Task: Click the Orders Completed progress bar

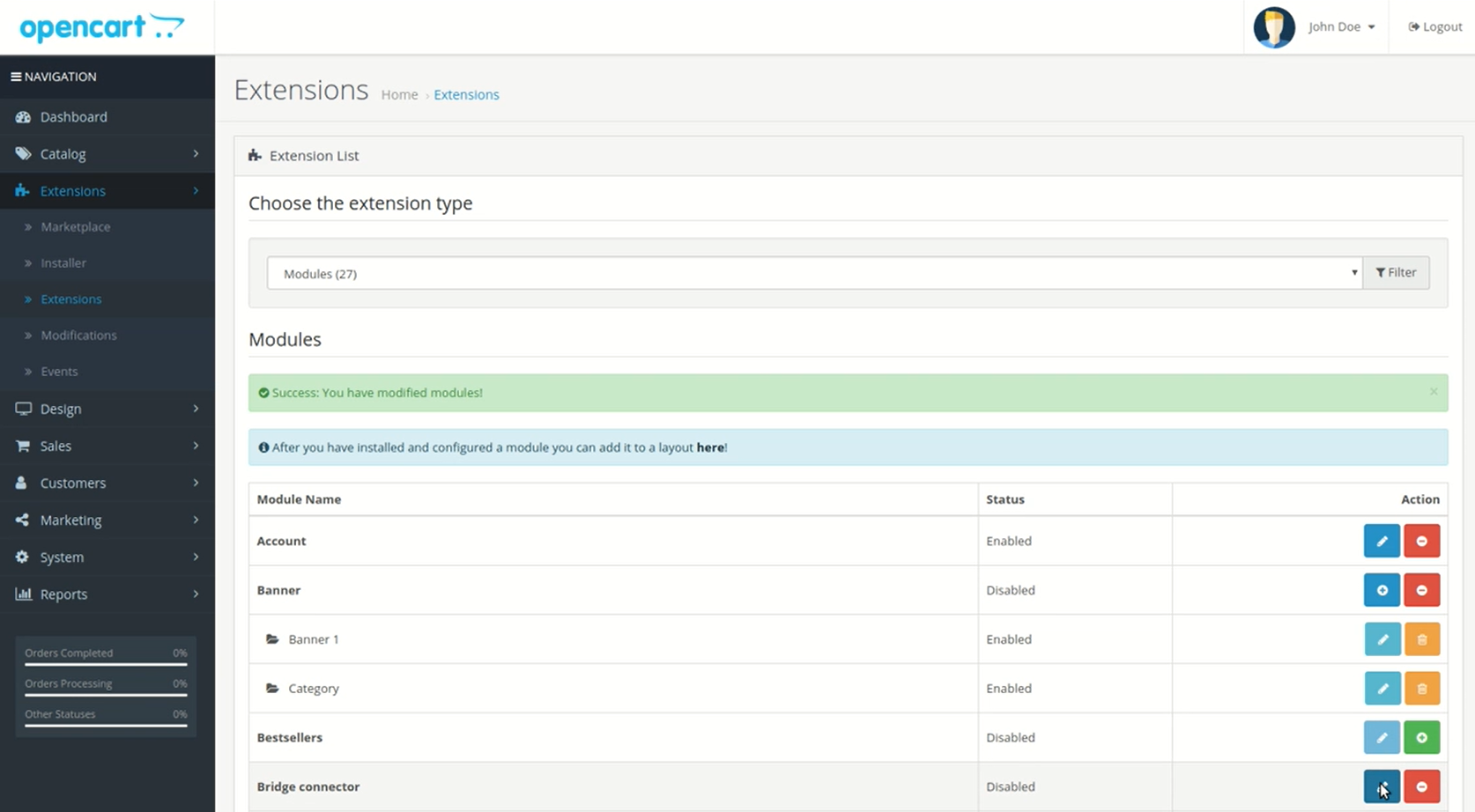Action: pyautogui.click(x=106, y=663)
